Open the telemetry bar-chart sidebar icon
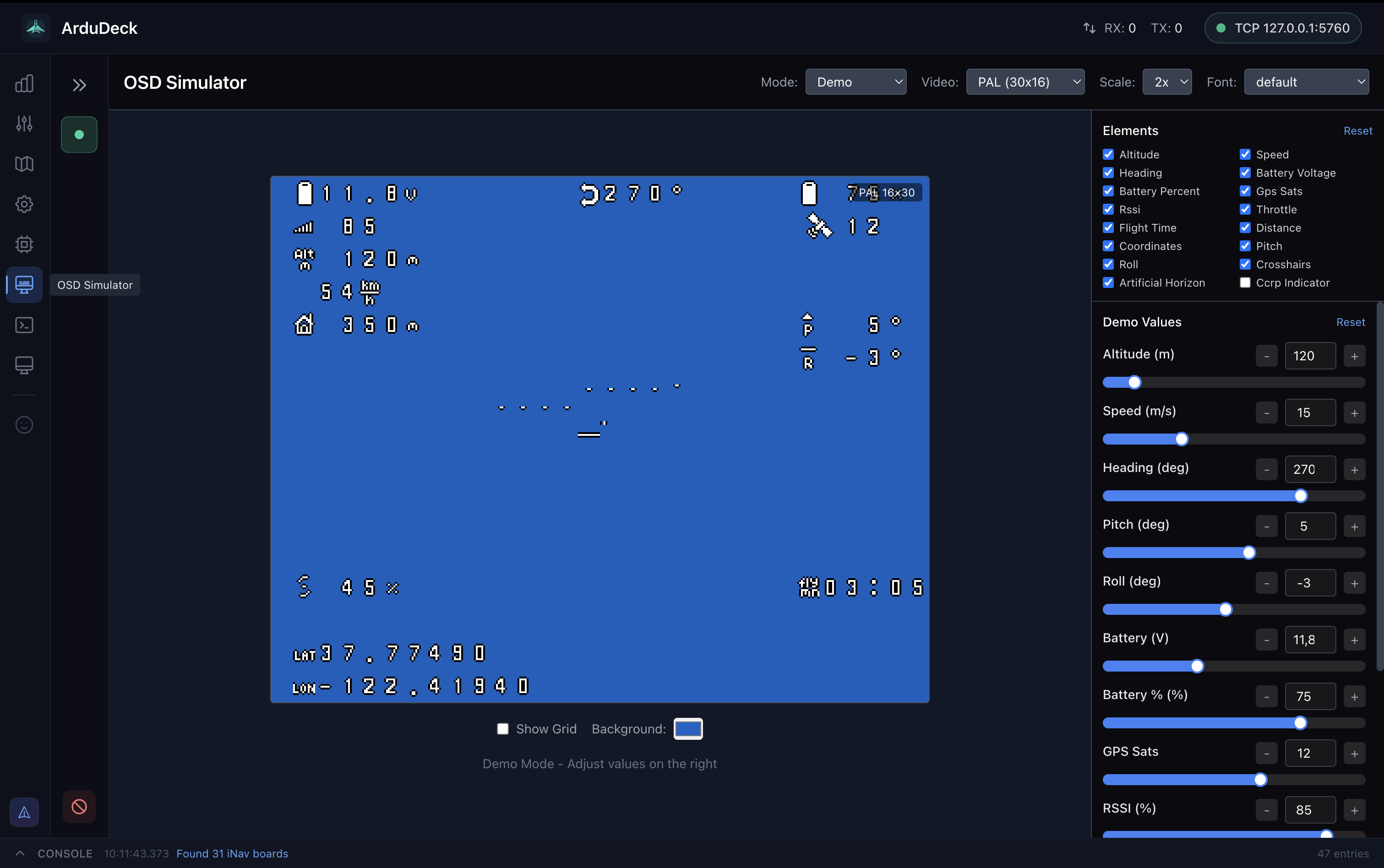This screenshot has height=868, width=1384. click(x=24, y=84)
